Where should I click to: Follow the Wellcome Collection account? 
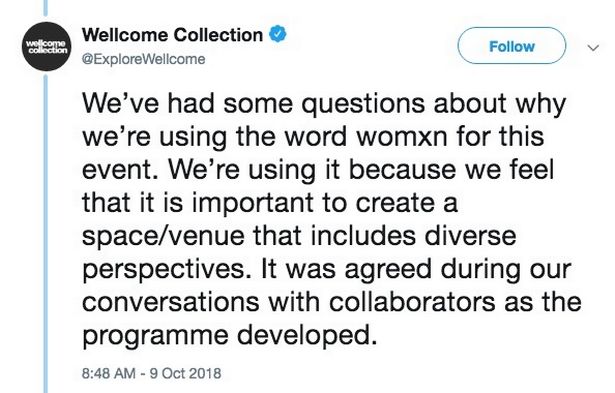point(512,45)
